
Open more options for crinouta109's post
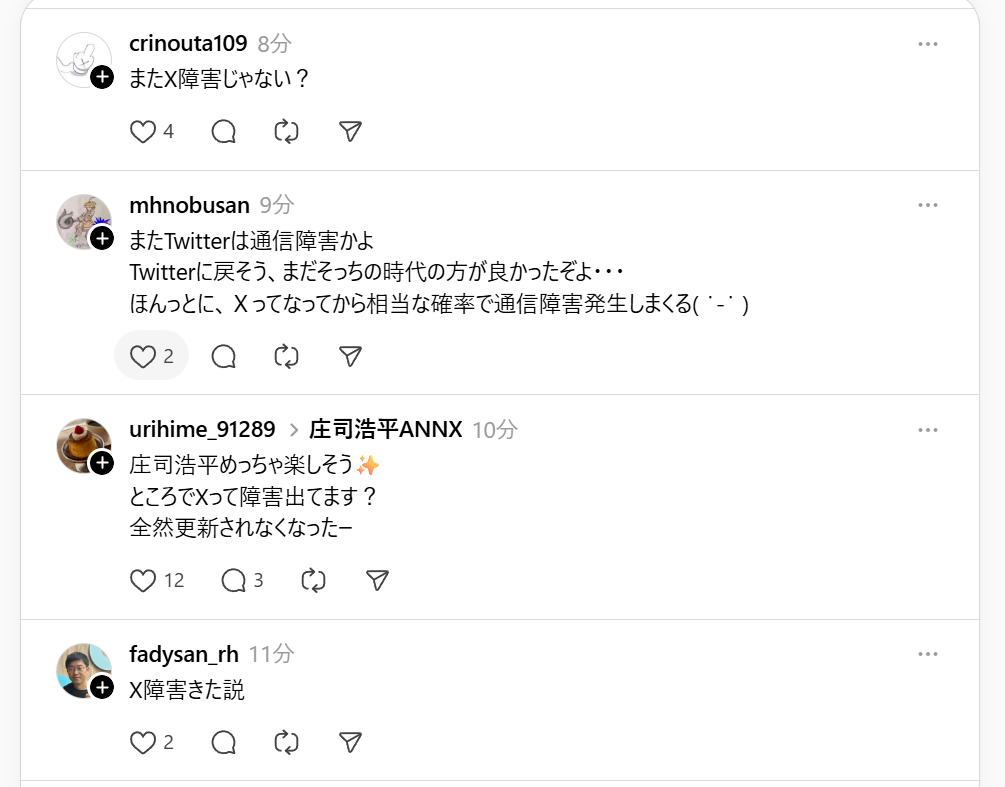(x=928, y=44)
